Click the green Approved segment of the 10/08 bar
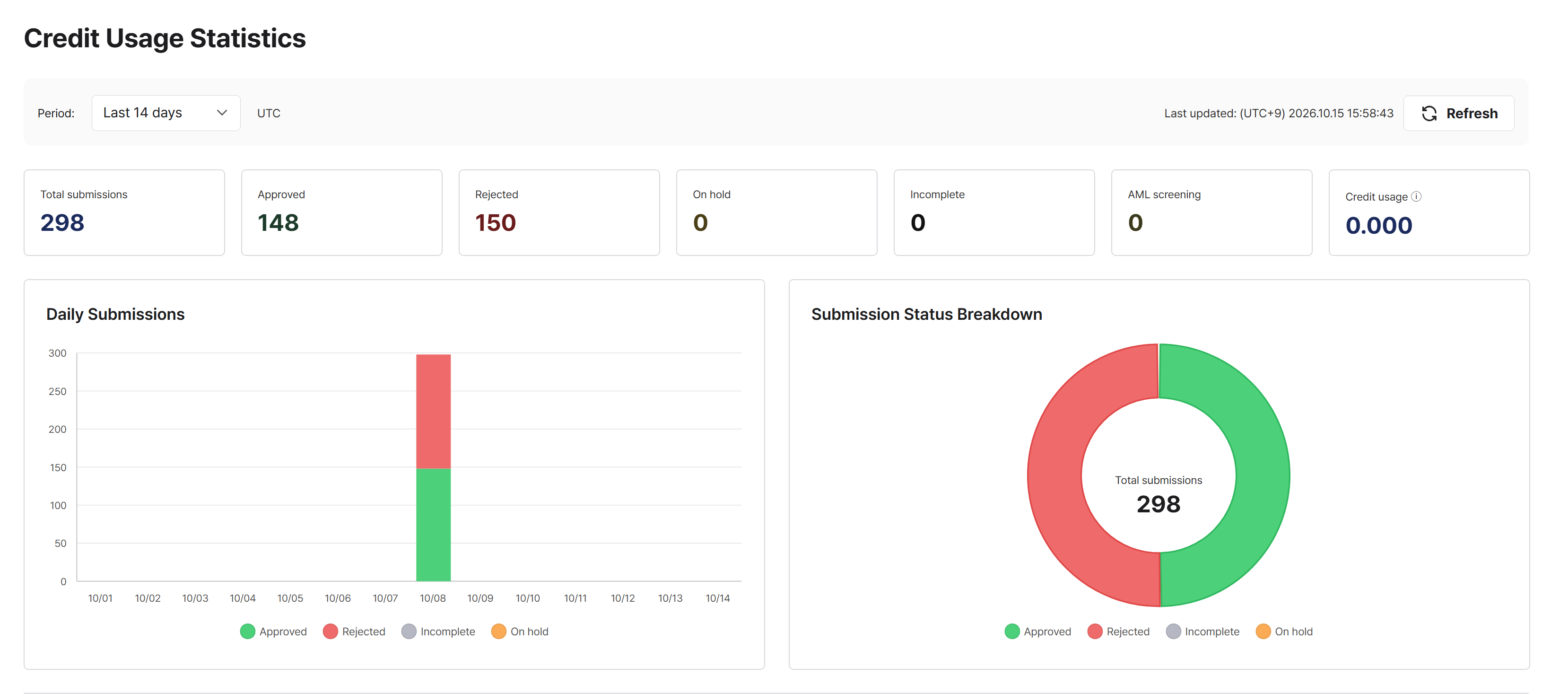Image resolution: width=1568 pixels, height=694 pixels. tap(434, 524)
